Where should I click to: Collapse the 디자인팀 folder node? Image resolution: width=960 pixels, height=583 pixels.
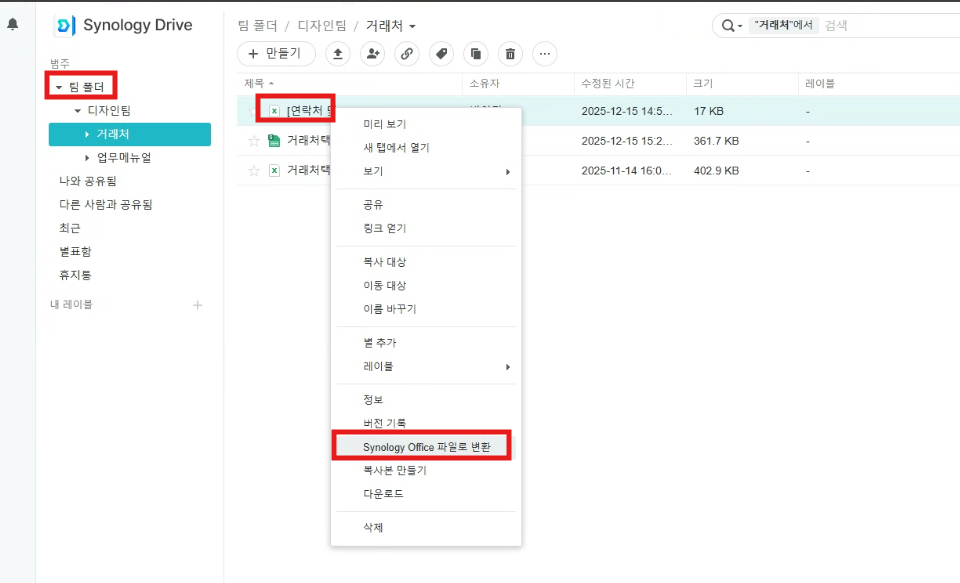[x=78, y=111]
